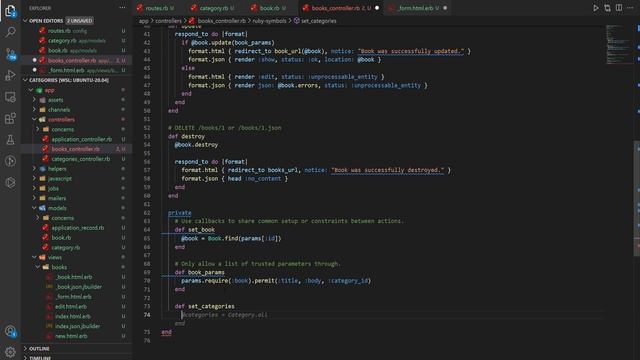Image resolution: width=640 pixels, height=360 pixels.
Task: Click the 'app' breadcrumb segment
Action: coord(144,21)
